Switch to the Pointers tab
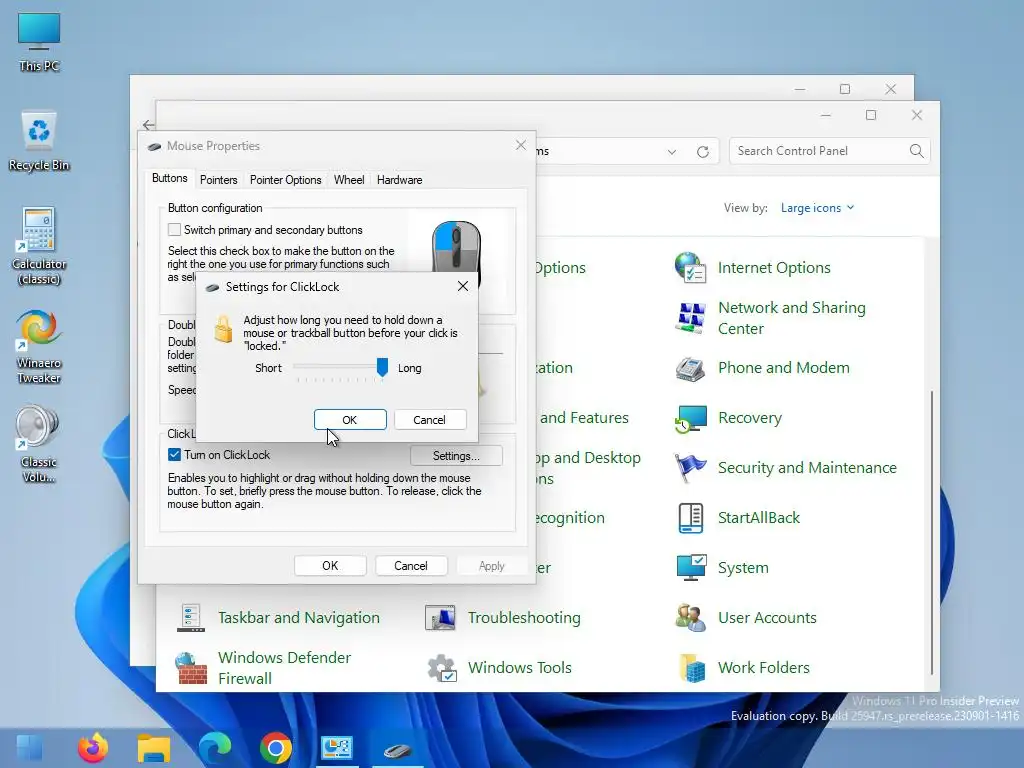This screenshot has height=768, width=1024. click(x=218, y=180)
